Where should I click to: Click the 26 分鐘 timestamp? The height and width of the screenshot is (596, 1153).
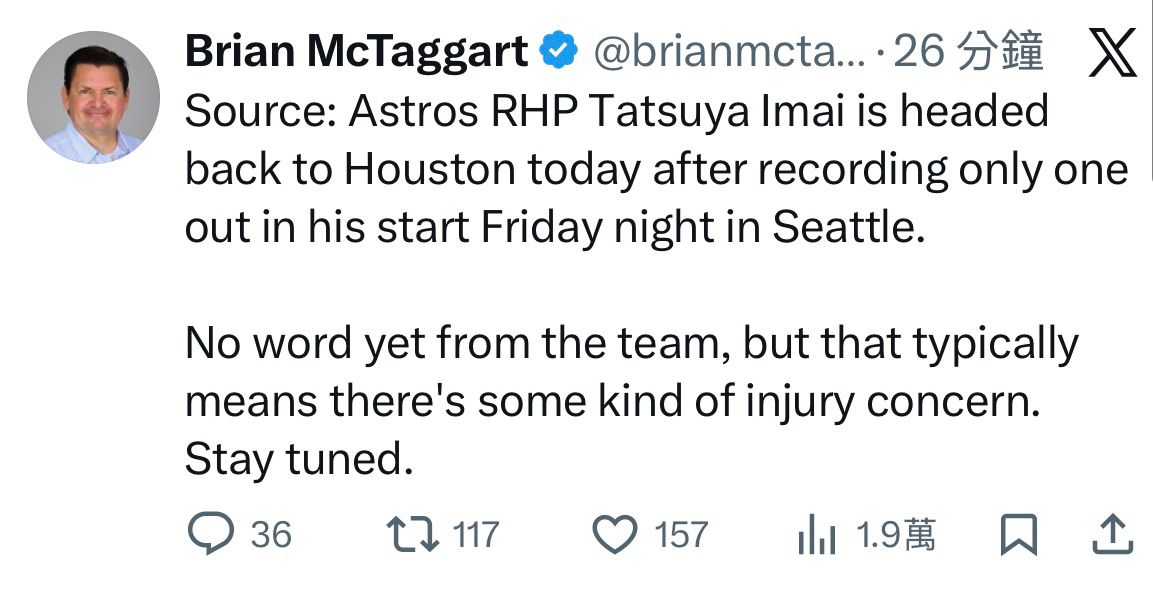(967, 52)
